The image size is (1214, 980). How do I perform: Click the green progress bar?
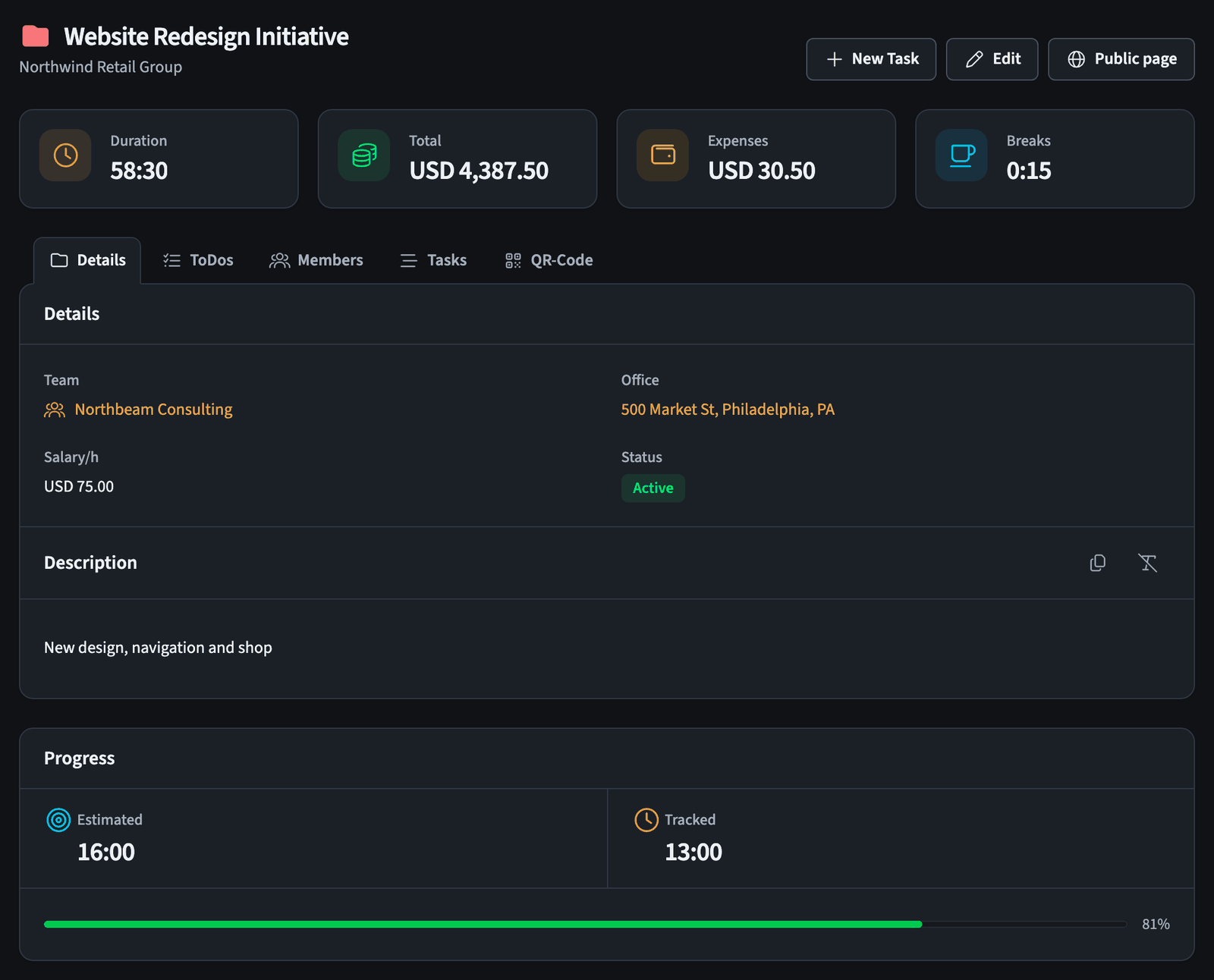(x=483, y=925)
